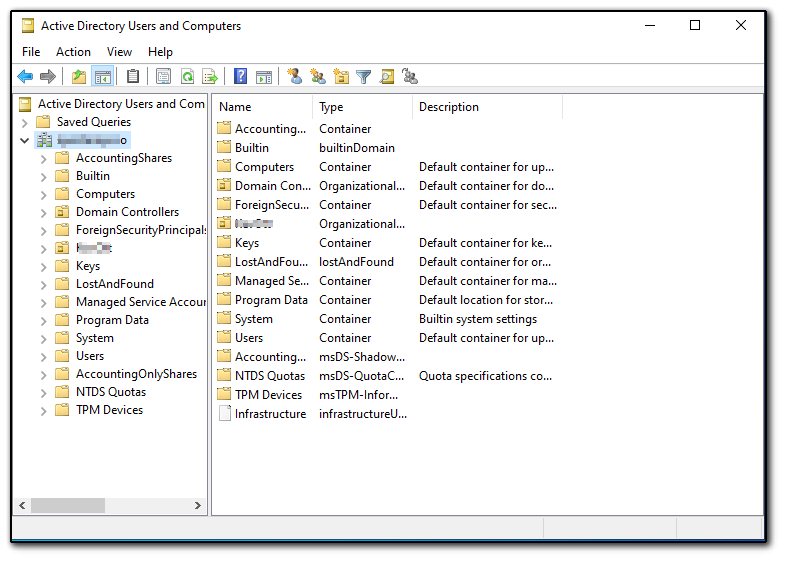Open the Properties toolbar icon
This screenshot has height=561, width=785.
point(163,77)
